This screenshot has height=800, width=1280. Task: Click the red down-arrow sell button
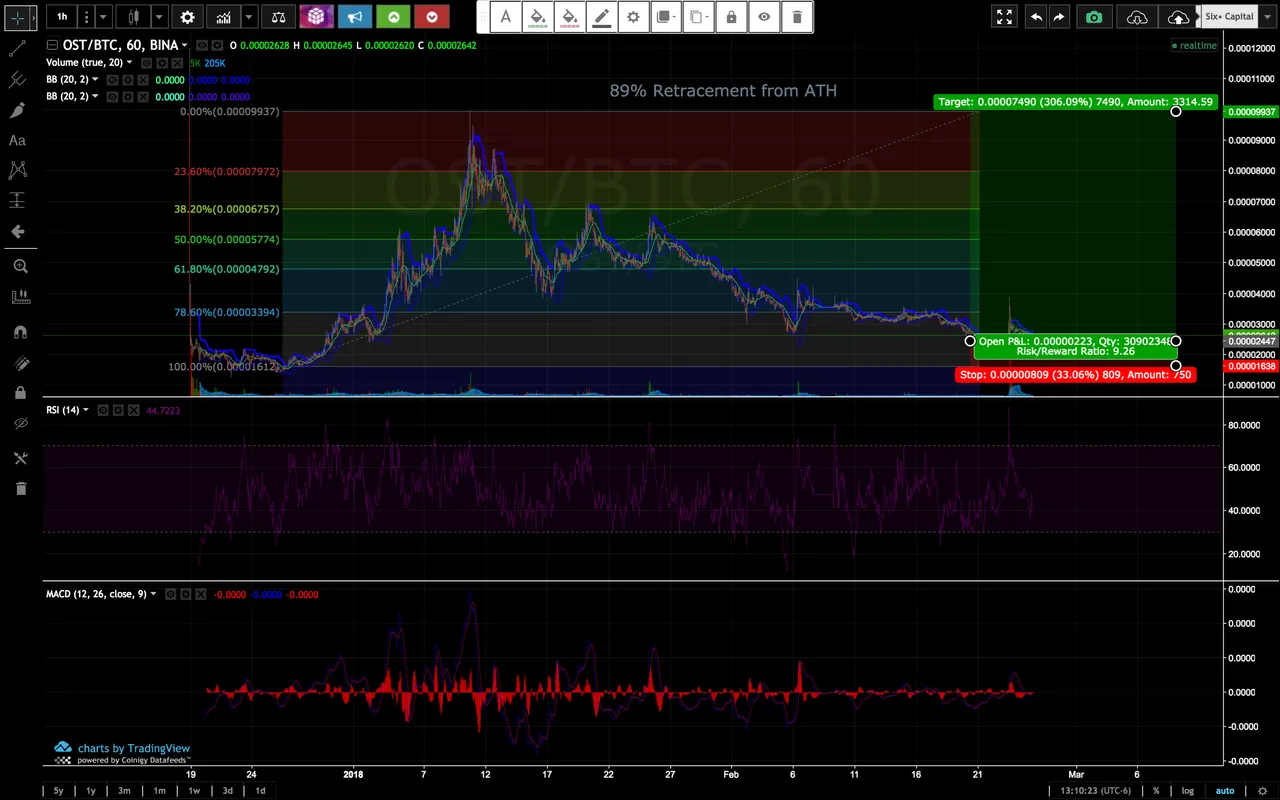point(432,17)
